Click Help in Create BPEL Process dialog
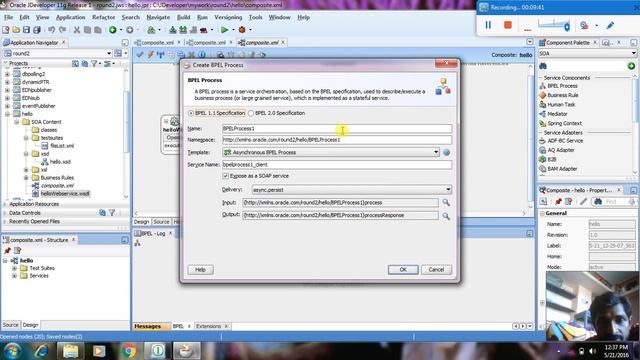The width and height of the screenshot is (640, 360). click(200, 270)
